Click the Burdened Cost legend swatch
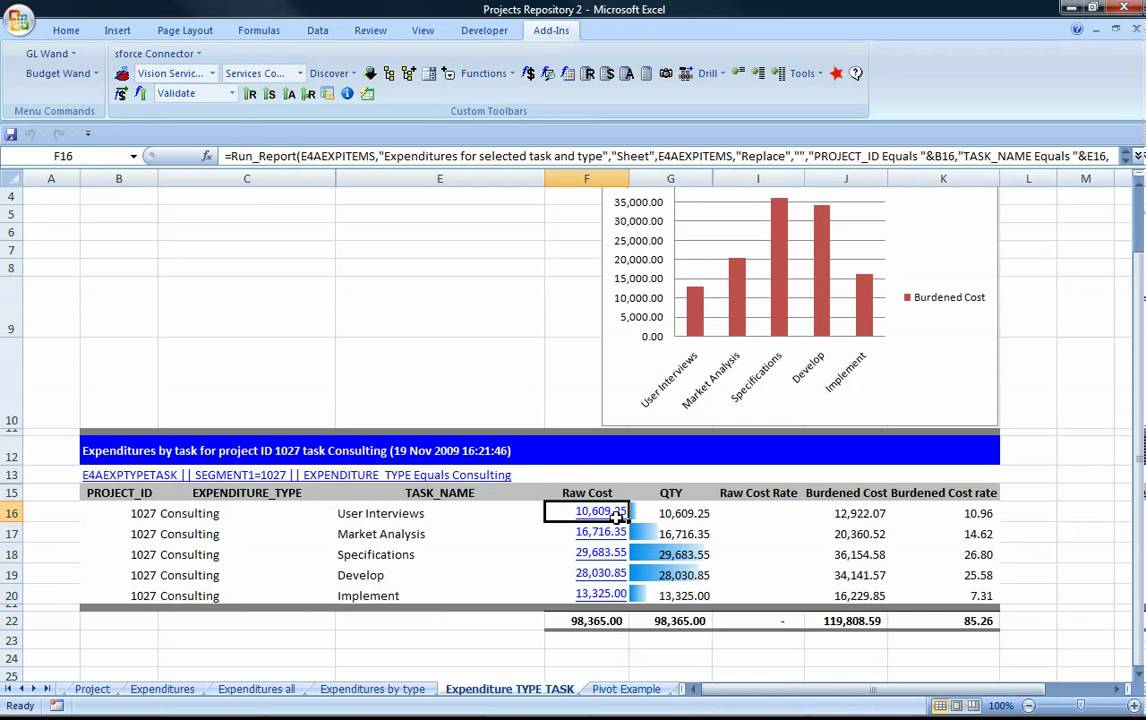This screenshot has width=1146, height=720. [x=907, y=297]
